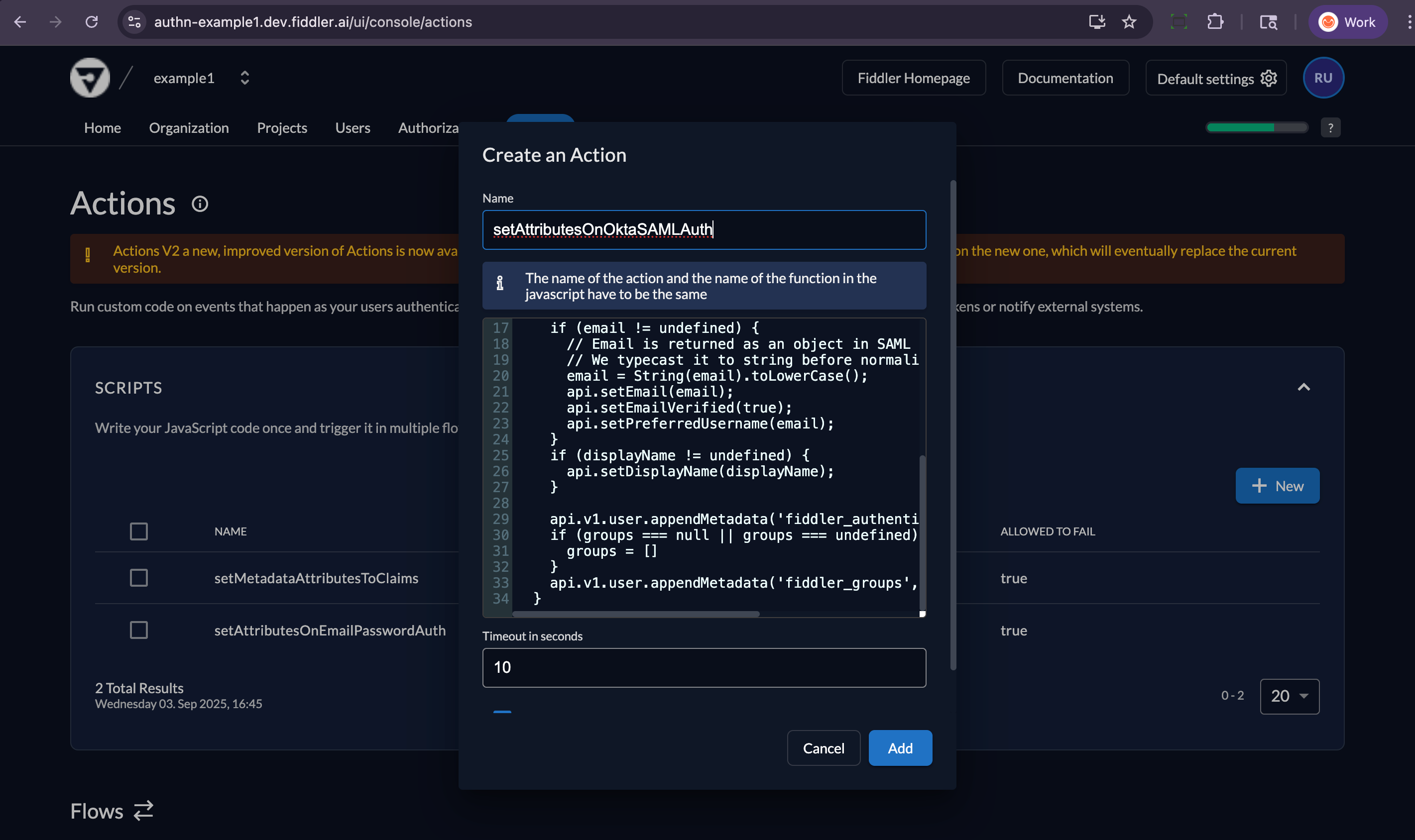Open the results-per-page 20 dropdown

1290,696
